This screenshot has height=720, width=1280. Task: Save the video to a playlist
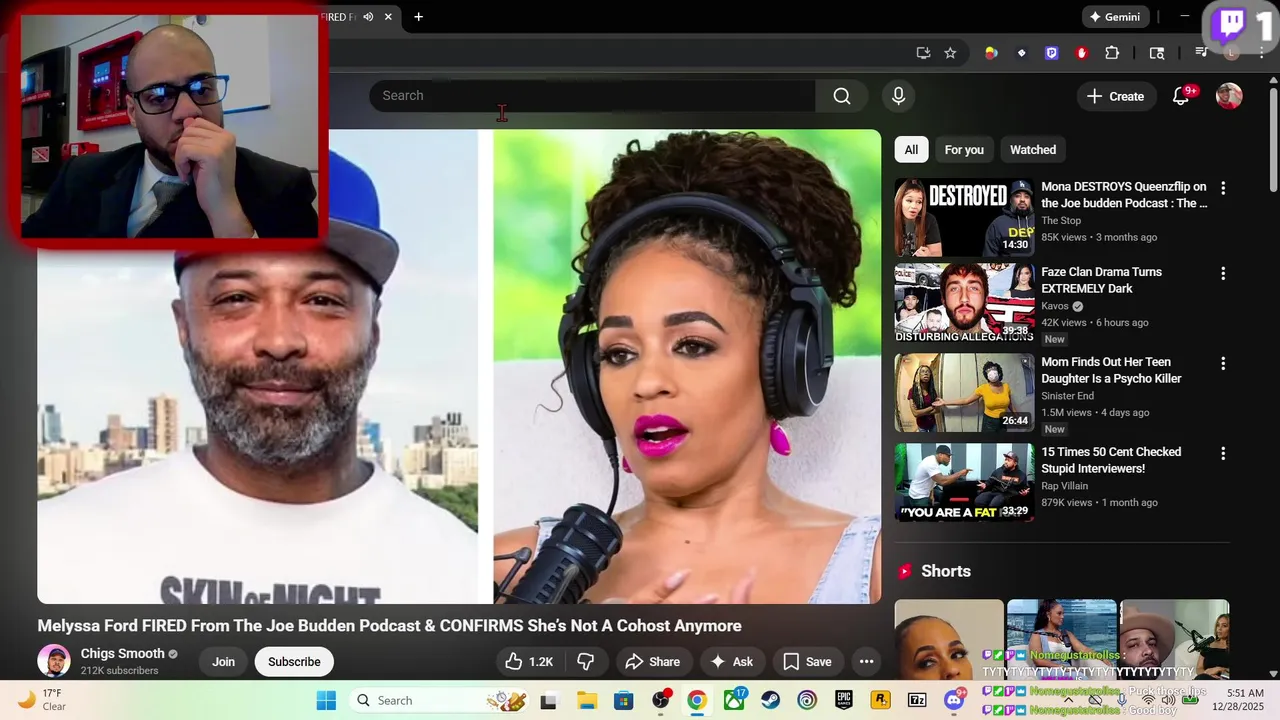807,662
